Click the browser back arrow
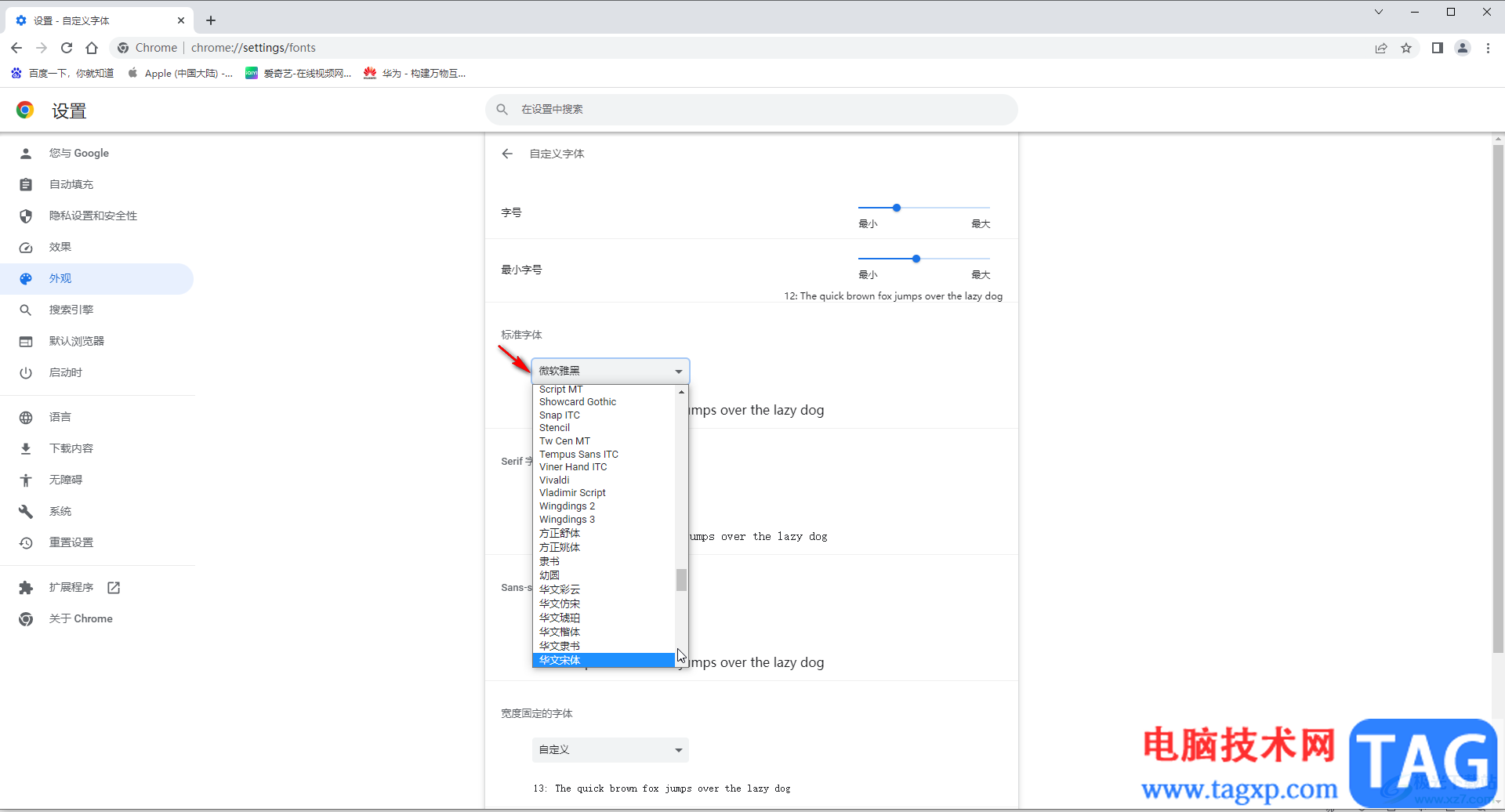This screenshot has width=1505, height=812. pyautogui.click(x=16, y=48)
